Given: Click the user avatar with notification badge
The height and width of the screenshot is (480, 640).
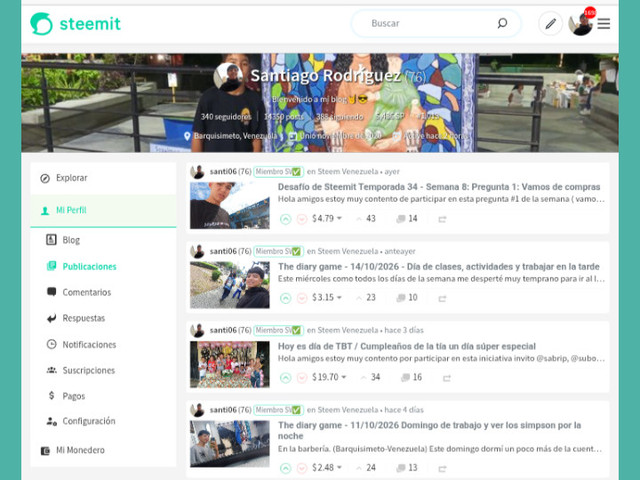Looking at the screenshot, I should pyautogui.click(x=581, y=23).
